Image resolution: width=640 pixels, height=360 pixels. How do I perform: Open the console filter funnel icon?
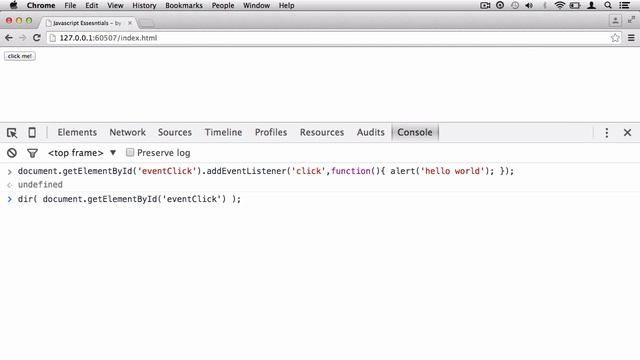(x=32, y=153)
